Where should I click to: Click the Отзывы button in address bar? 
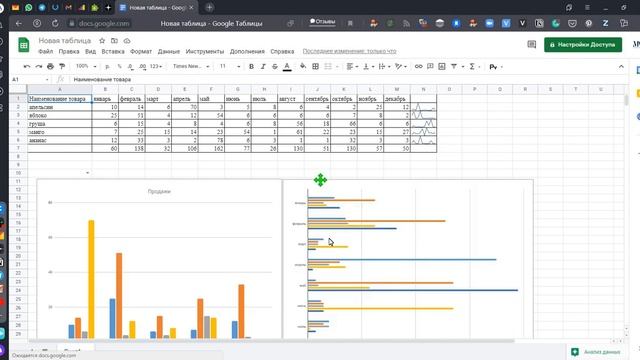pos(322,22)
